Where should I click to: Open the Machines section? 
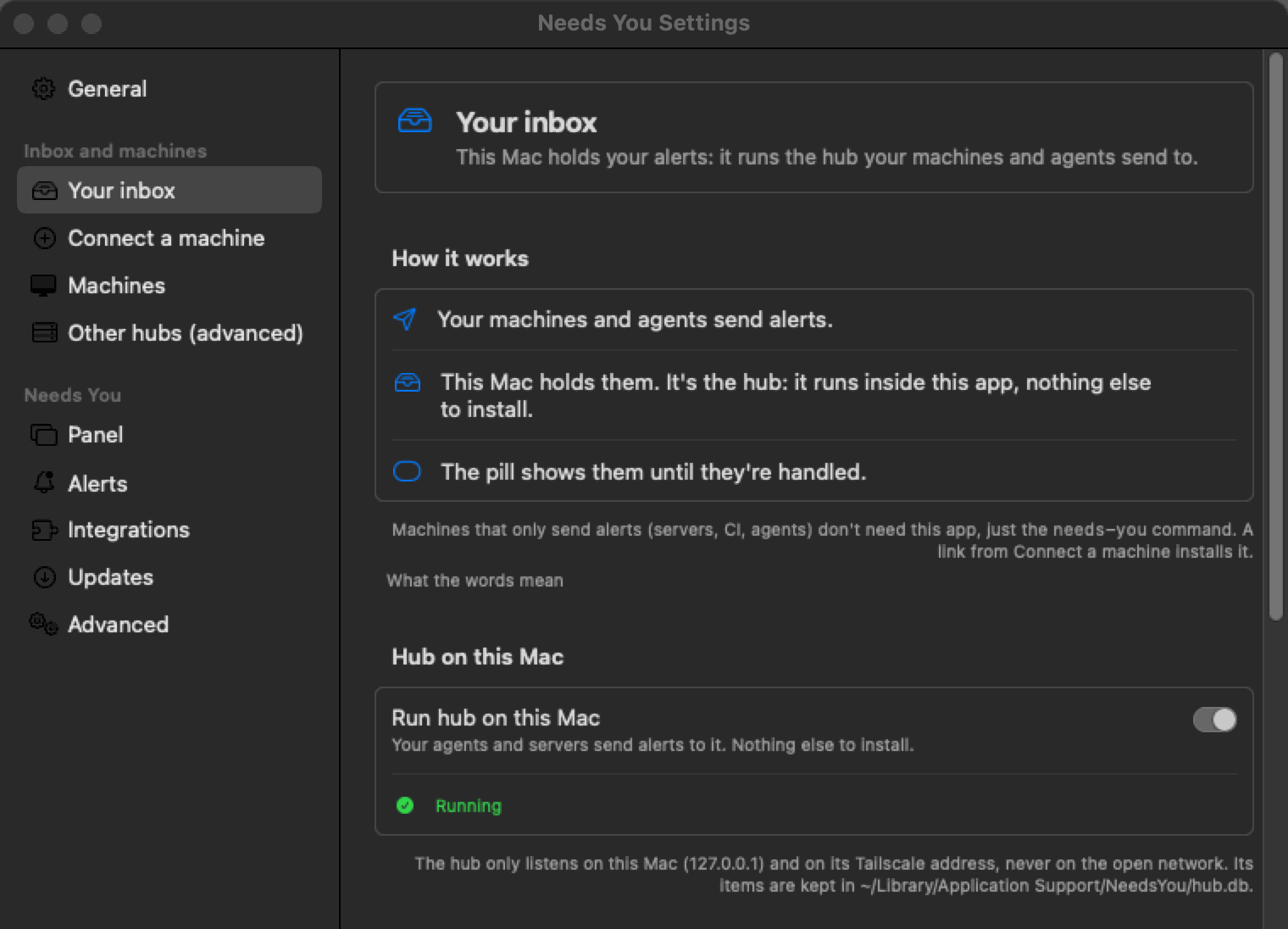[x=169, y=286]
